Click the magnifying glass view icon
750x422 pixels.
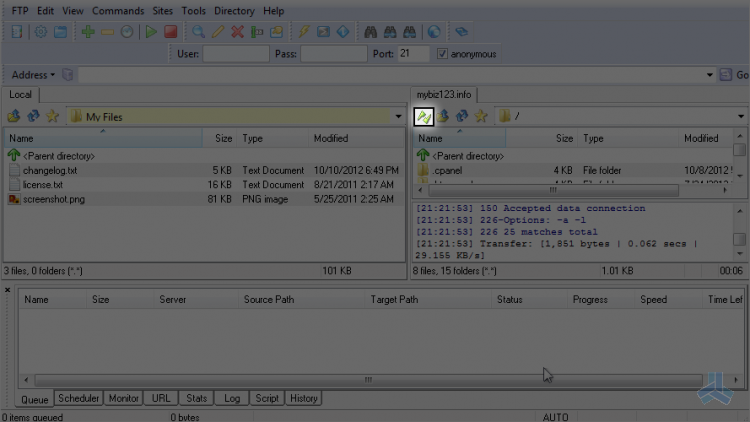tap(198, 32)
